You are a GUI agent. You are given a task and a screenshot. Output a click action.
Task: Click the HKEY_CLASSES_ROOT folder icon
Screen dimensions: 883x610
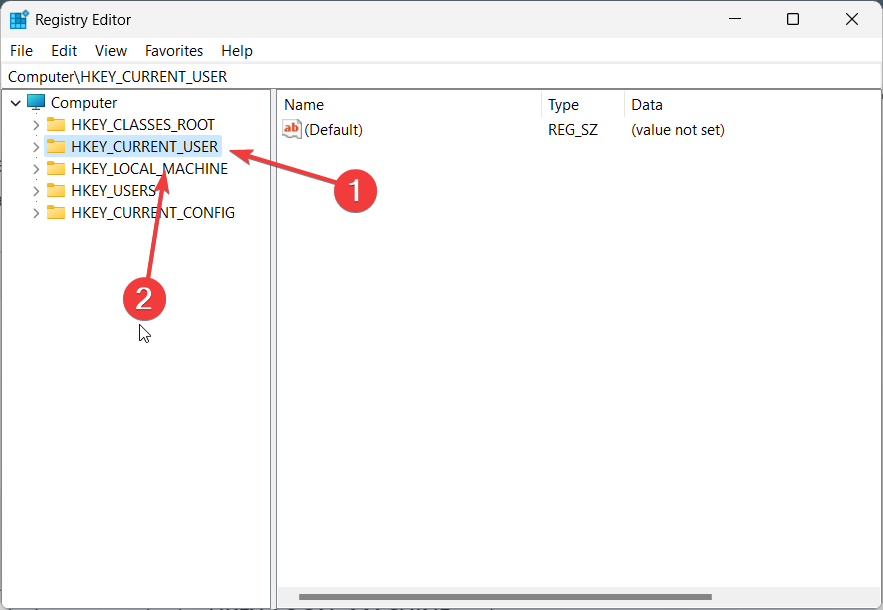click(x=56, y=124)
